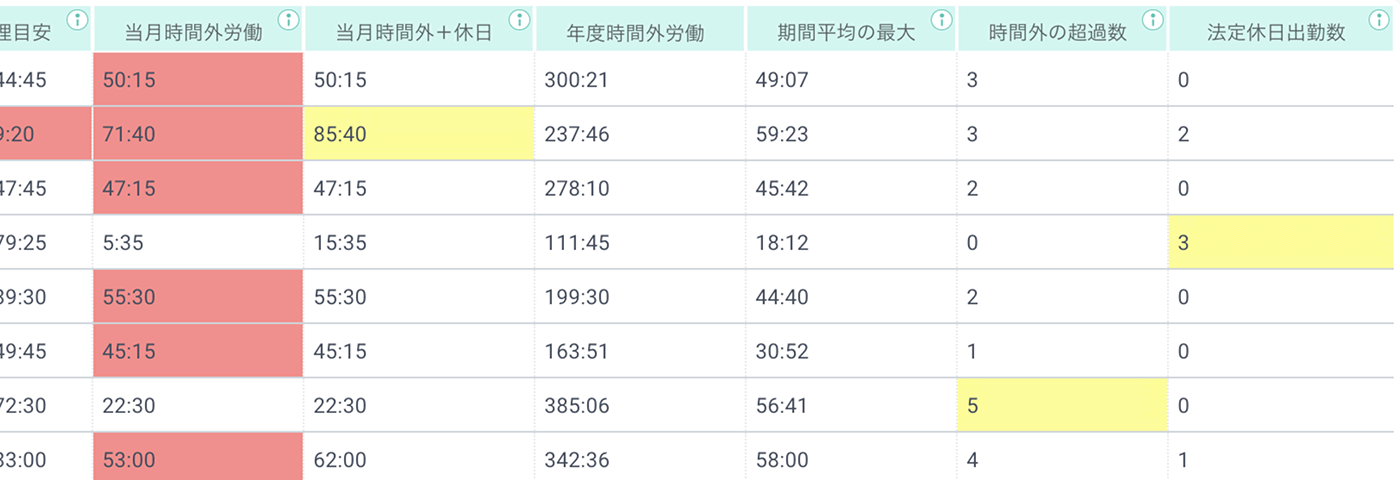The height and width of the screenshot is (480, 1400).
Task: Click yellow cell with value 3
Action: pyautogui.click(x=1284, y=242)
